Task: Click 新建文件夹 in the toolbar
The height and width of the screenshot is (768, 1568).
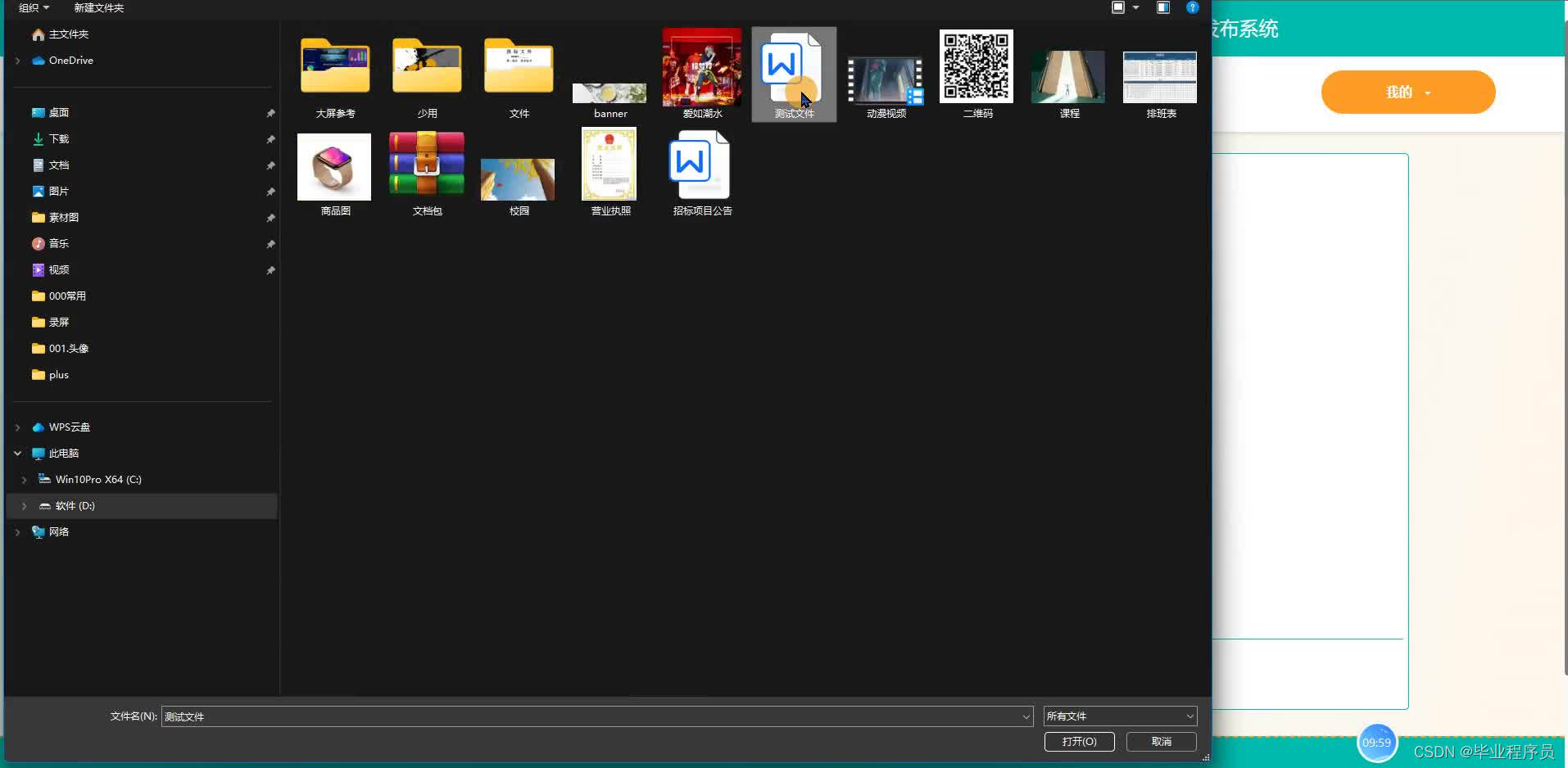Action: click(x=99, y=7)
